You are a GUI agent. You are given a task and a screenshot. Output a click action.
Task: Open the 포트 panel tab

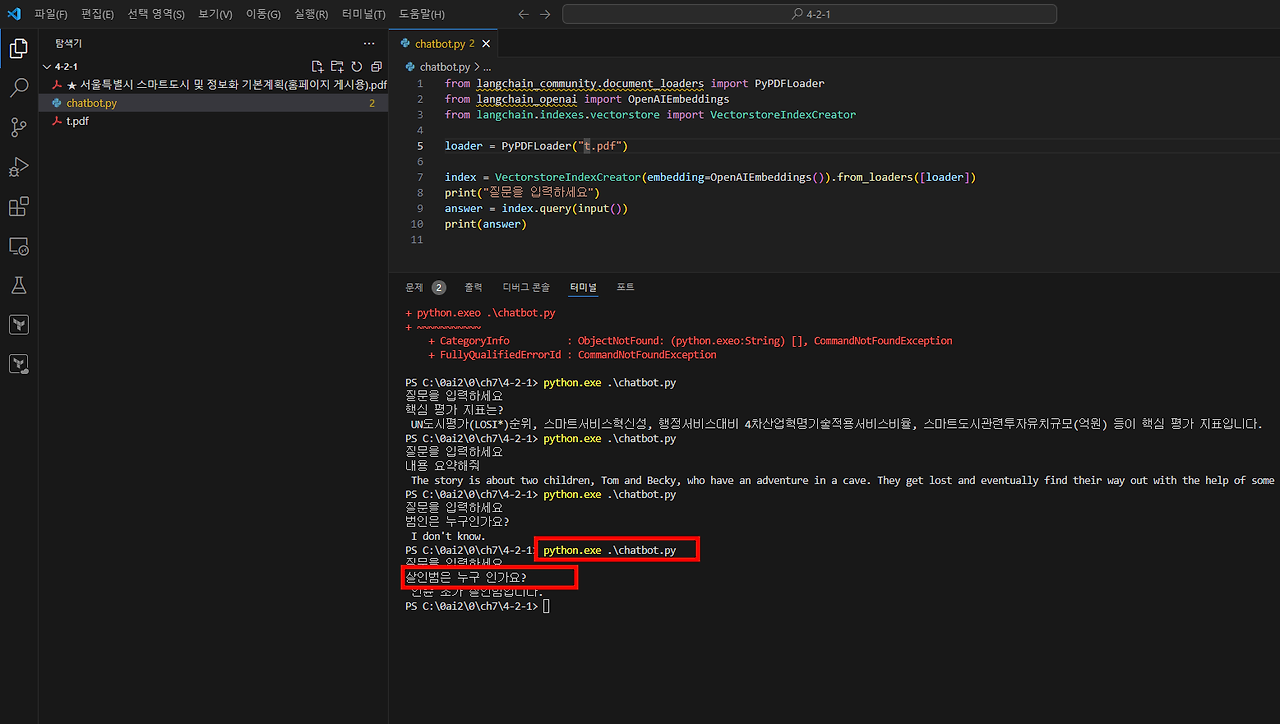click(x=625, y=287)
